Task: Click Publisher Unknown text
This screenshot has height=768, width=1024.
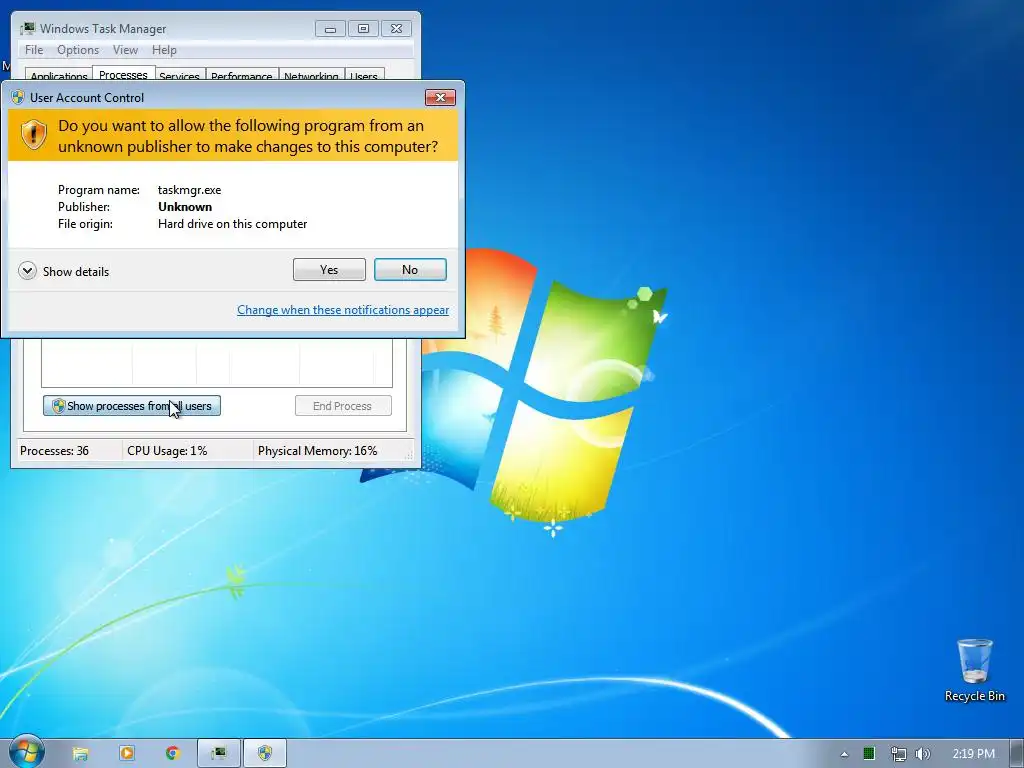Action: pos(185,207)
